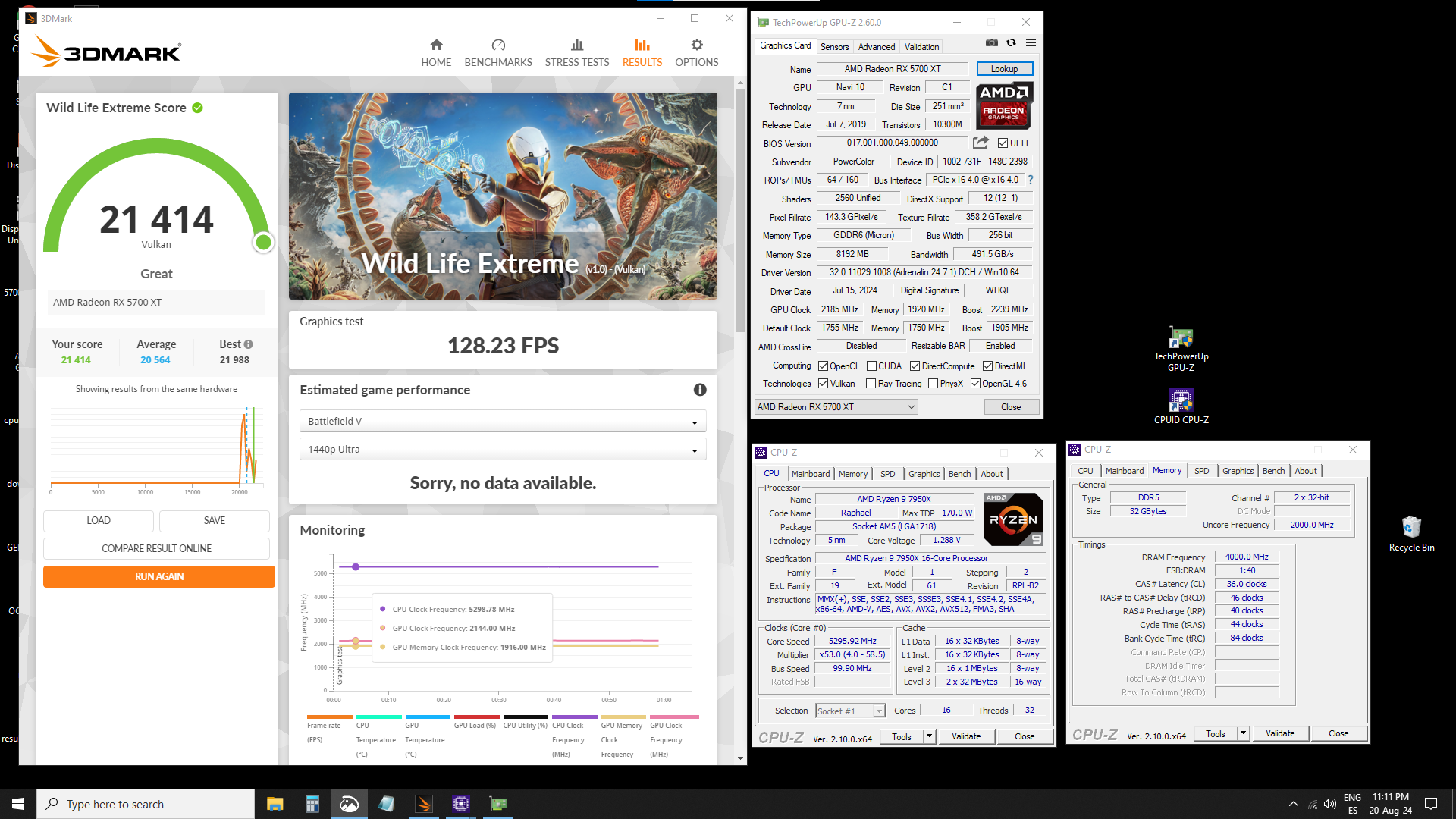1456x819 pixels.
Task: Open the 3DMark Home page
Action: pos(436,53)
